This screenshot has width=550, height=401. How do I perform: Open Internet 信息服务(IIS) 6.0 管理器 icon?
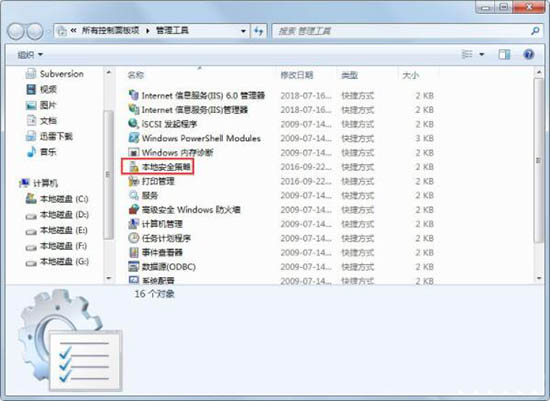coord(134,95)
